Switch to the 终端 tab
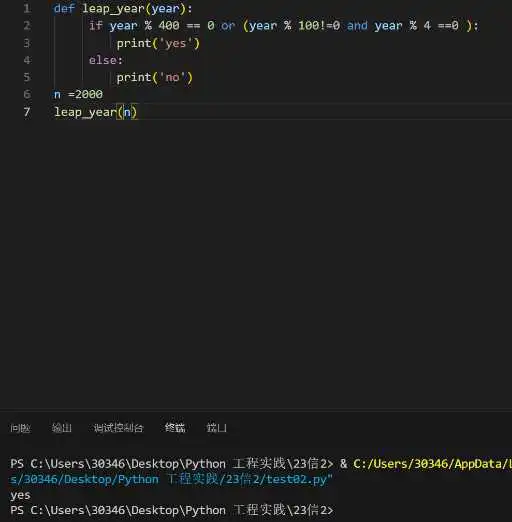 tap(175, 428)
